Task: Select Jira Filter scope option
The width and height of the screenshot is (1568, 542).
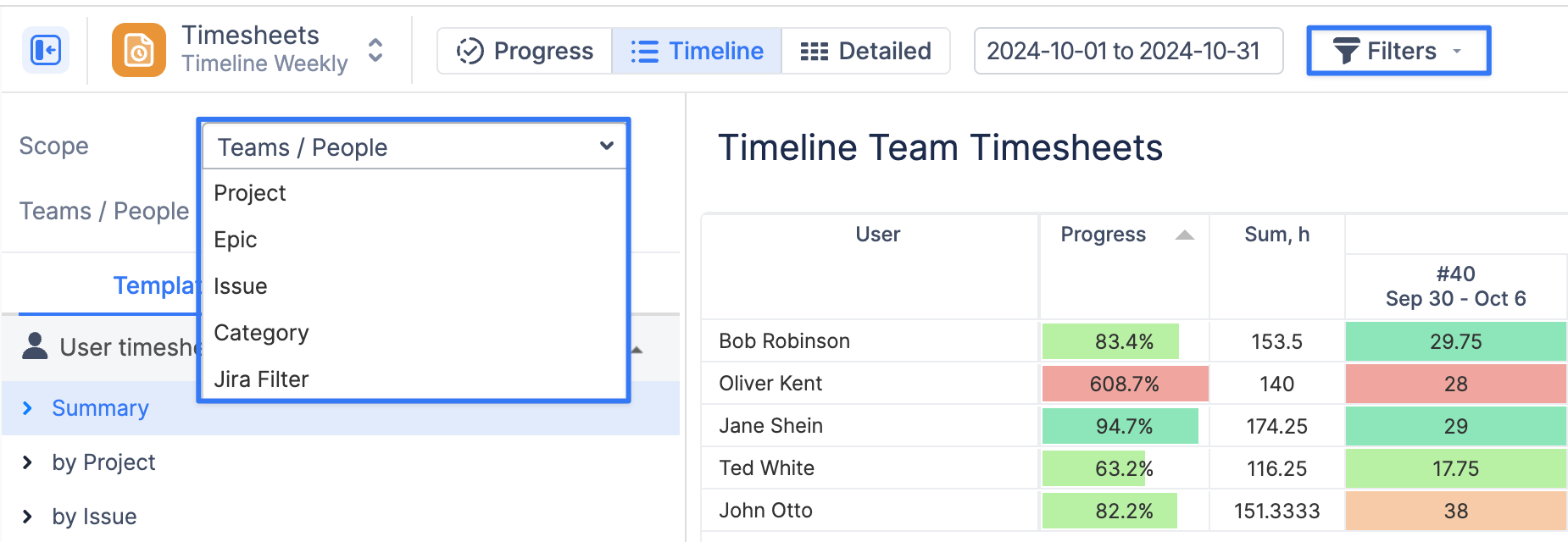Action: [261, 379]
